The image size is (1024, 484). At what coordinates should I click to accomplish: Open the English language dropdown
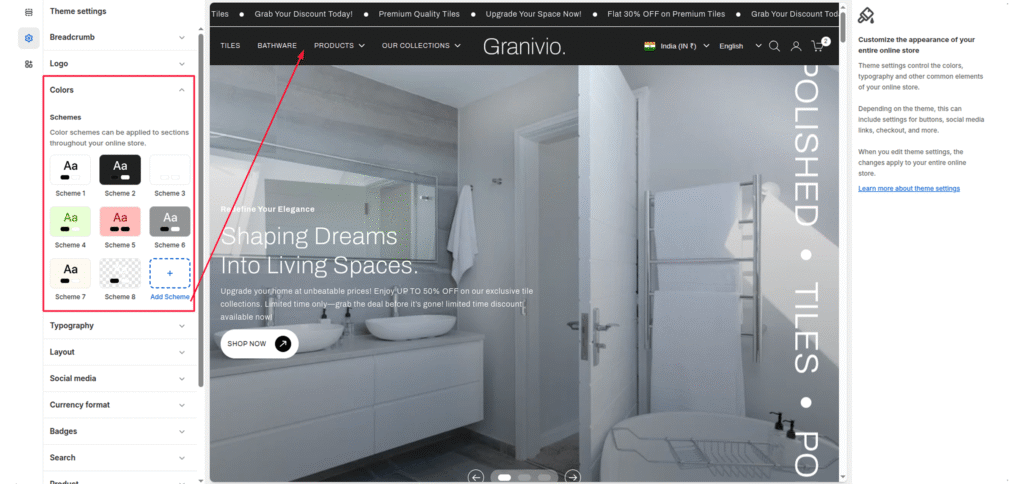(x=739, y=46)
